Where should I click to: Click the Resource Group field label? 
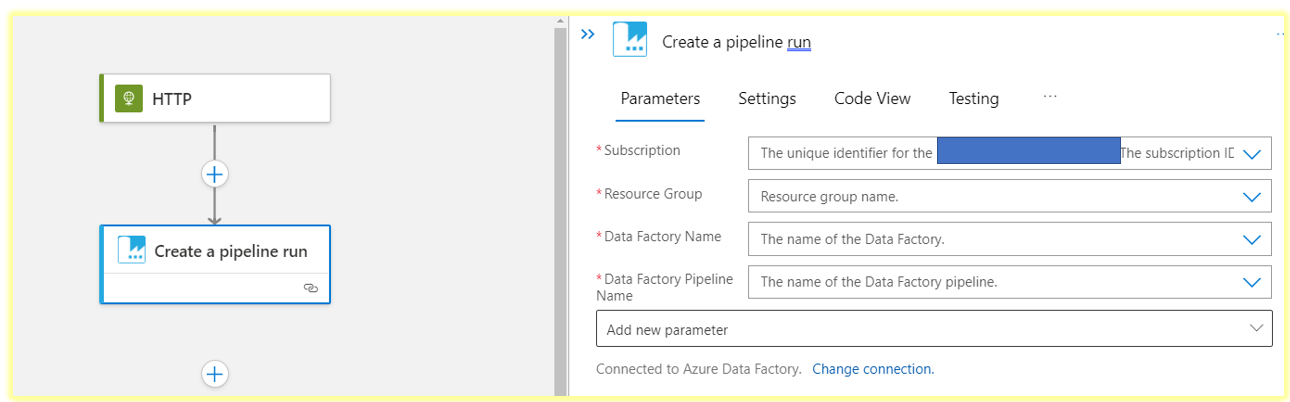653,194
